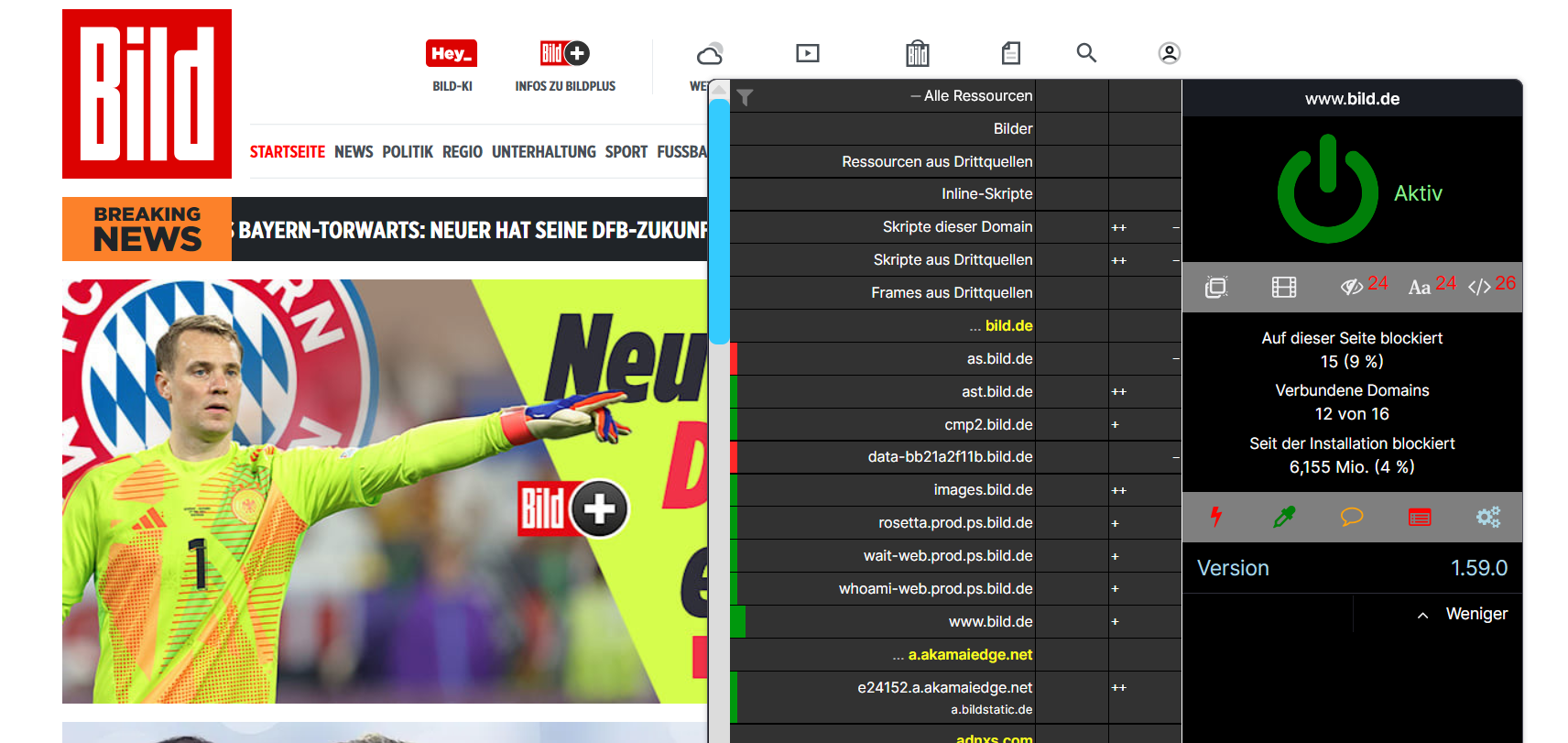This screenshot has height=743, width=1568.
Task: Select the cmp2.bild.de domain row
Action: 955,425
